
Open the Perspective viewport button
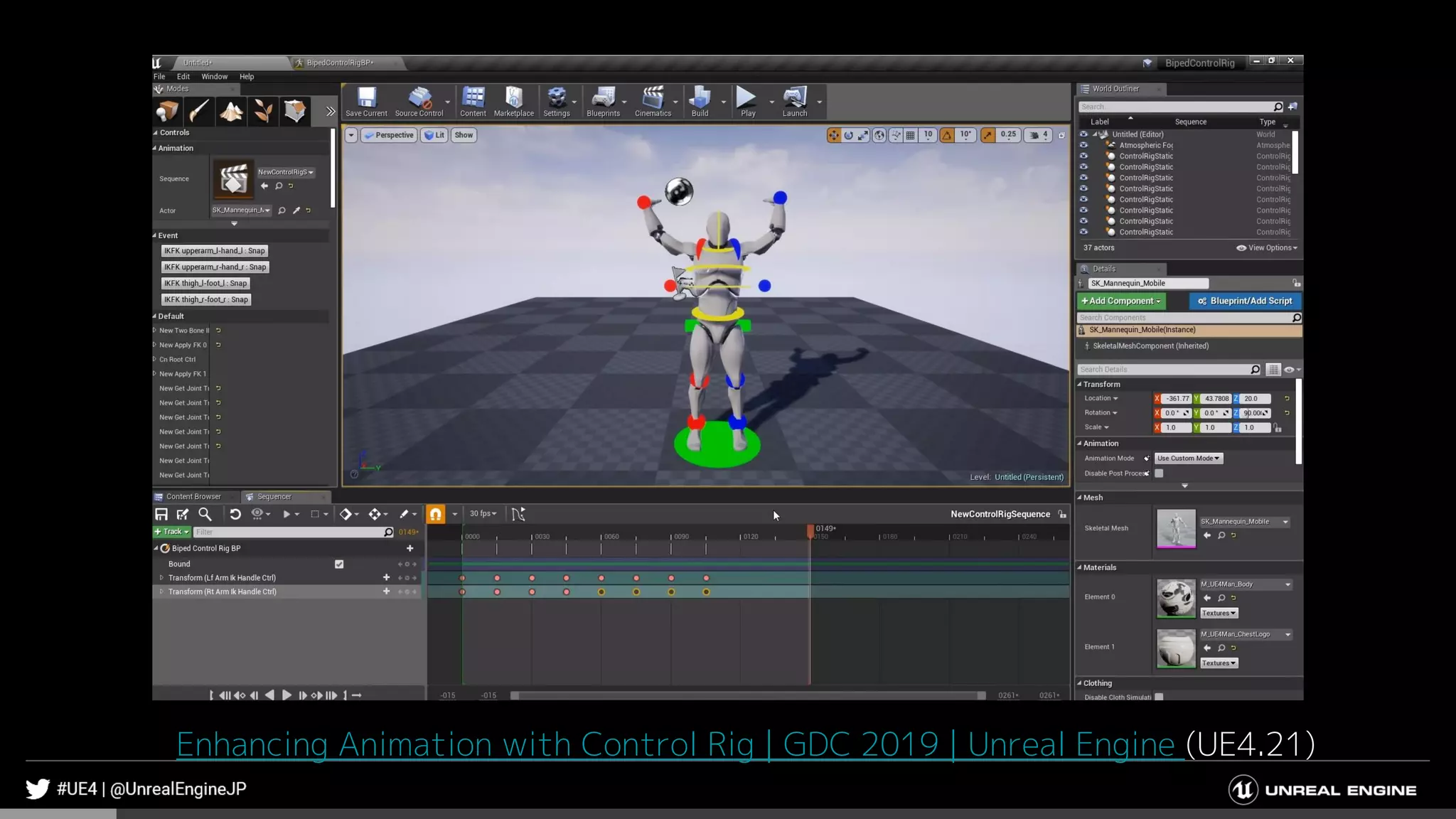point(388,135)
